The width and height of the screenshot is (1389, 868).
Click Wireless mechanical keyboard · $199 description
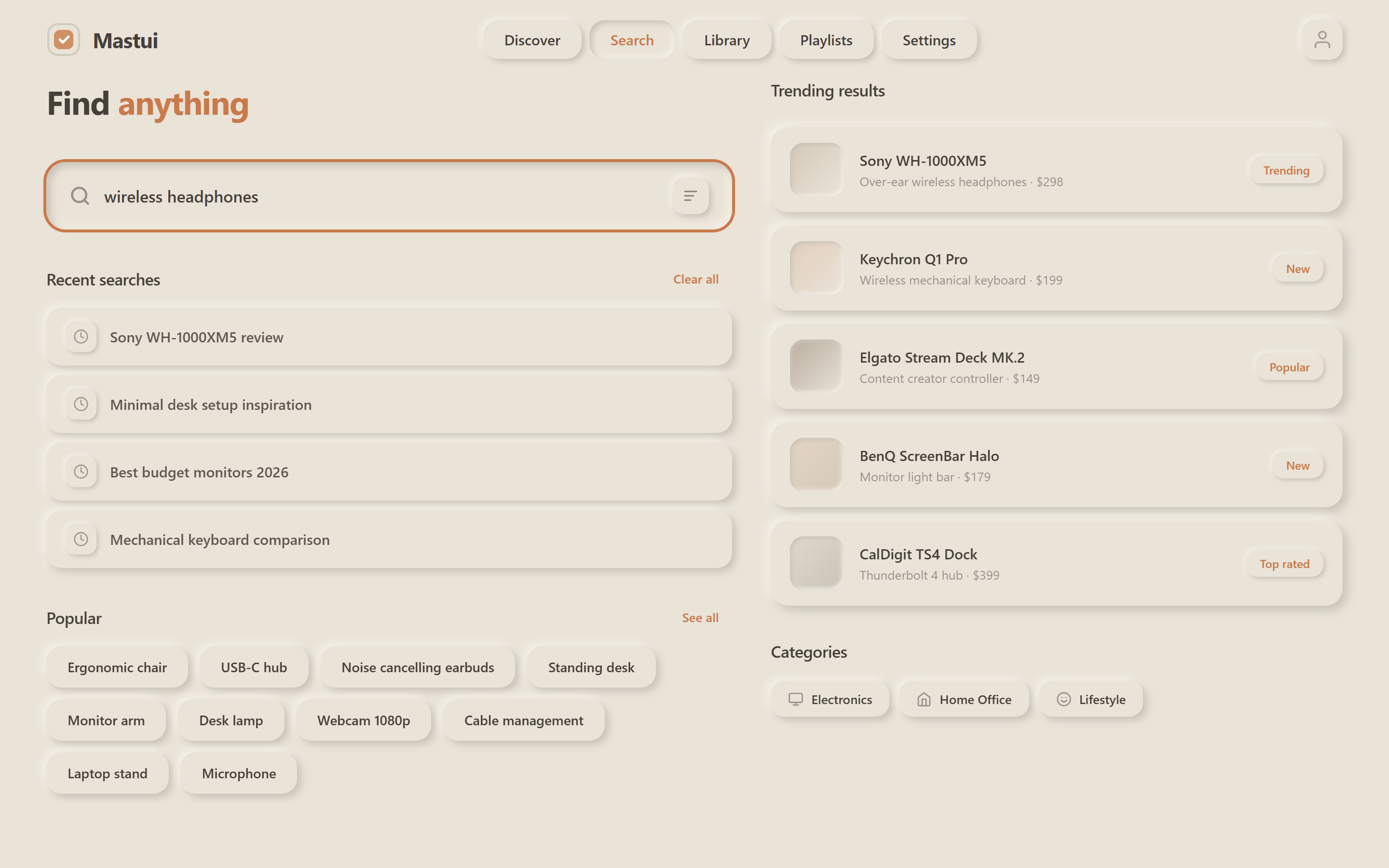coord(961,281)
